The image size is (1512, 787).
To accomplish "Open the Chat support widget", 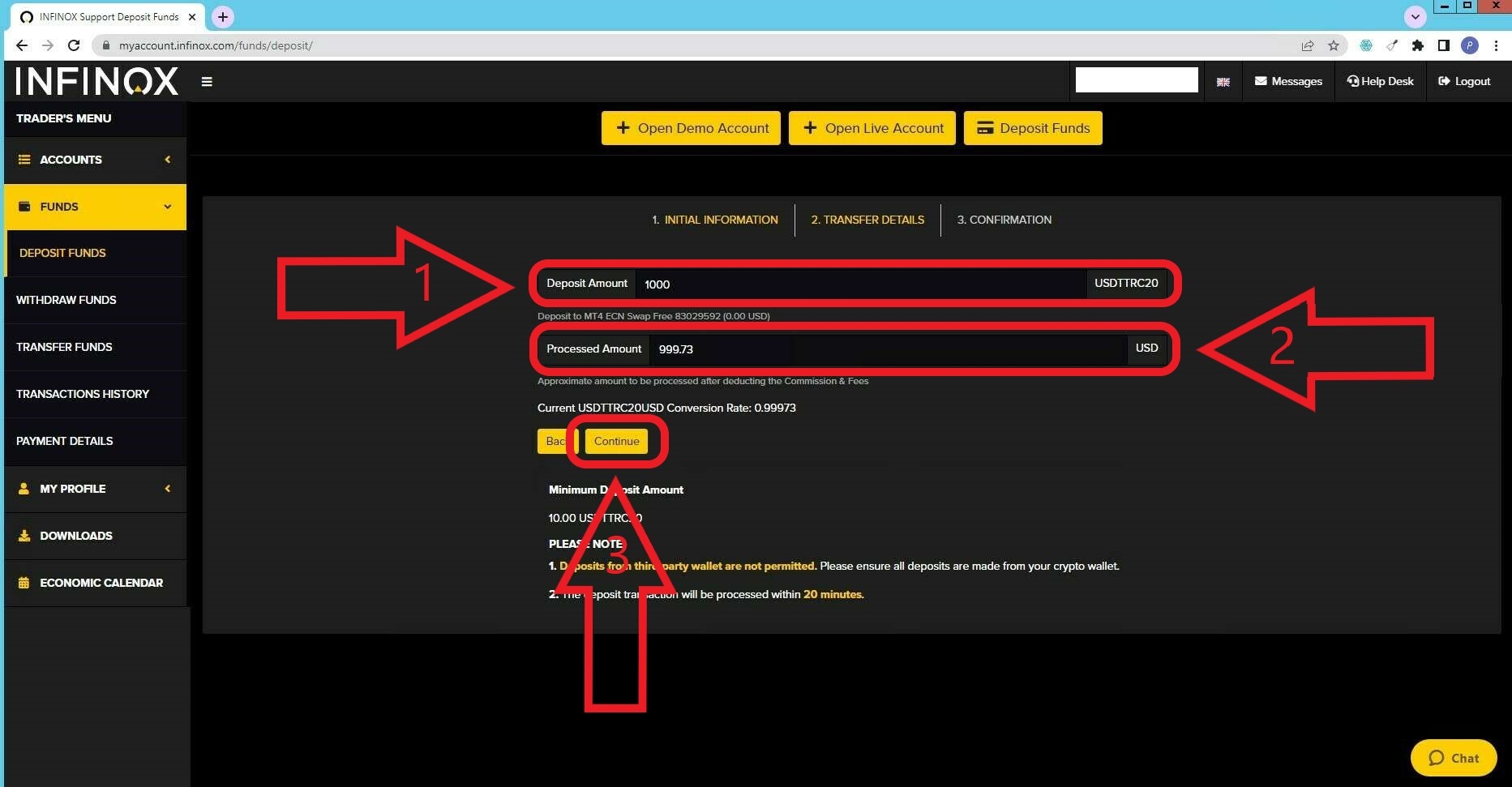I will [x=1454, y=758].
